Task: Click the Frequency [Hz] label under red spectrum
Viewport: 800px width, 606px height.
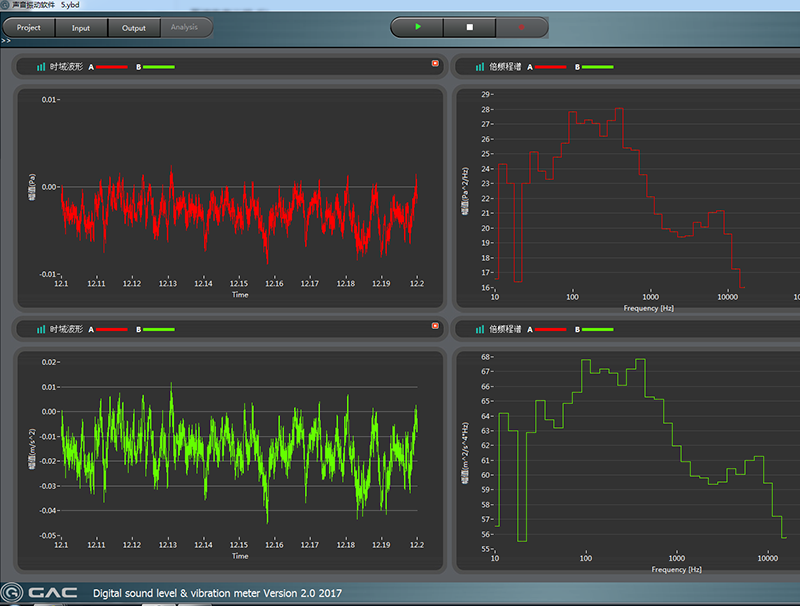Action: [648, 308]
